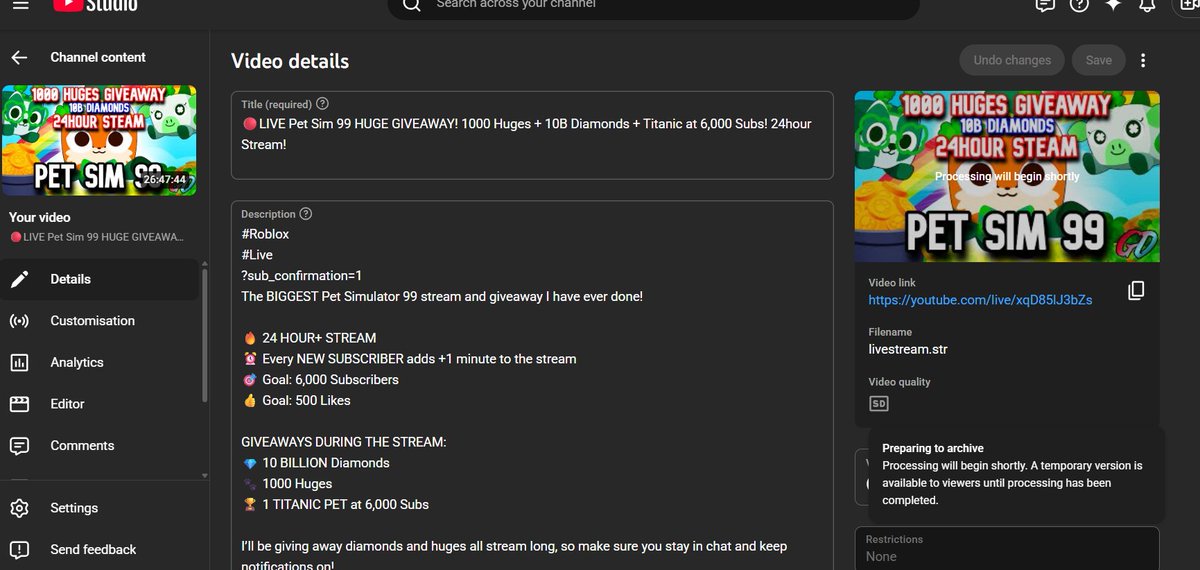Click the '#Live' line in the description

(x=257, y=255)
